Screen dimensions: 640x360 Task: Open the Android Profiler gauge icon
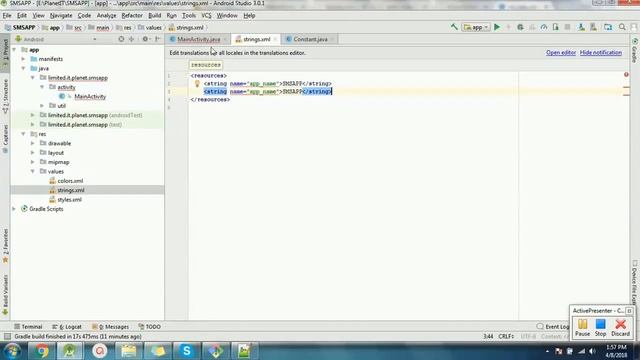coord(544,27)
